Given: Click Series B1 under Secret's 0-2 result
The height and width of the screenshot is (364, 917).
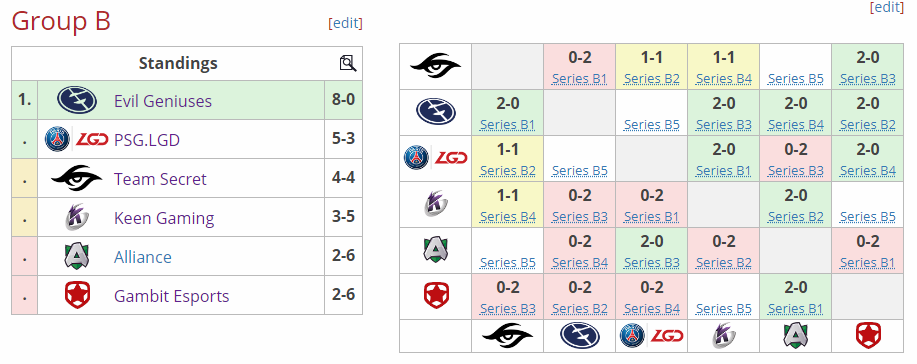Looking at the screenshot, I should tap(580, 78).
